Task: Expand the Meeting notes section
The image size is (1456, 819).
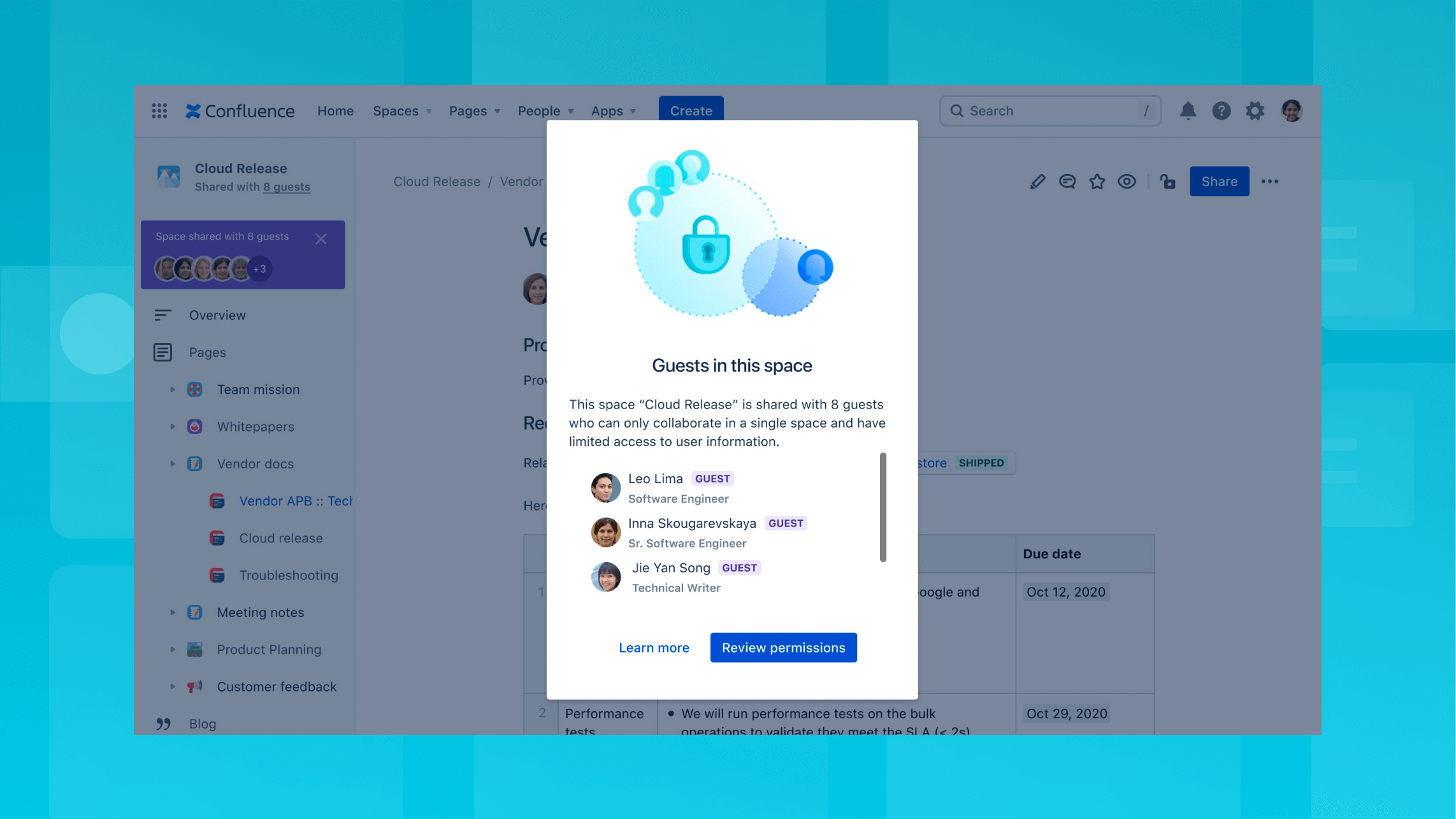Action: point(172,612)
